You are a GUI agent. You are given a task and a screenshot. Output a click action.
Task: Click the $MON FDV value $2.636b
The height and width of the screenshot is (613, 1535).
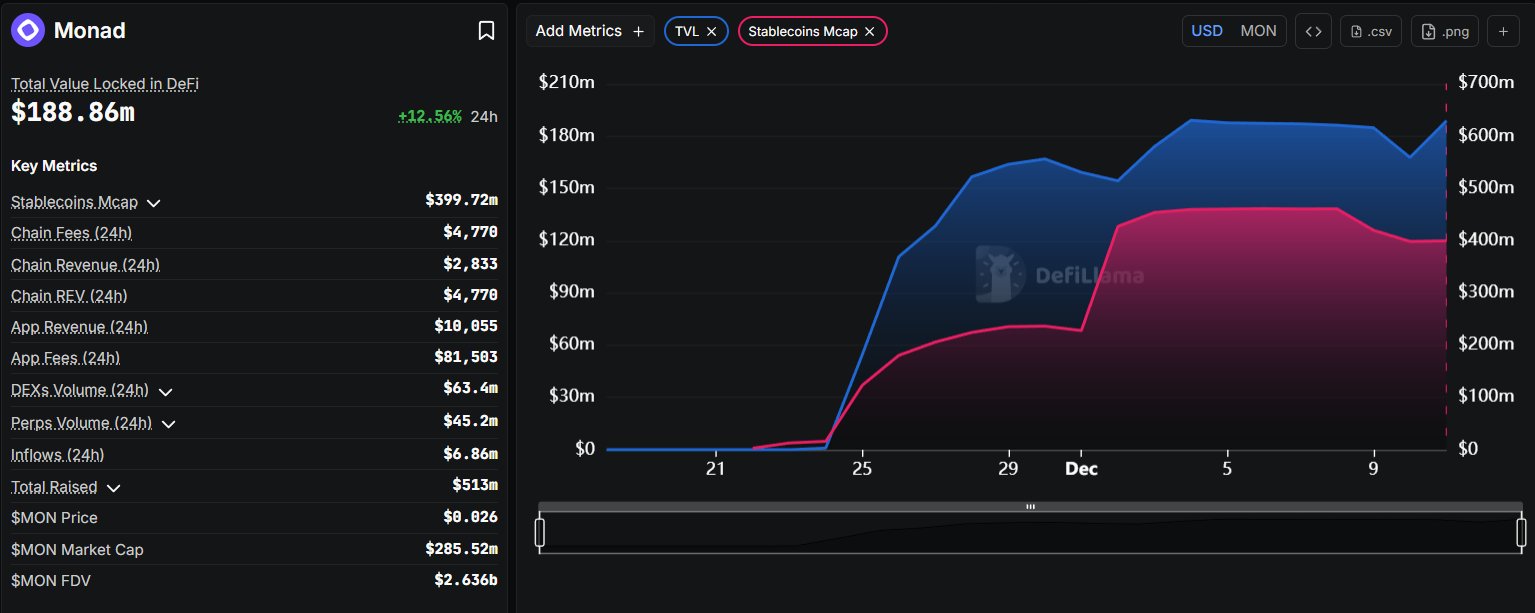466,580
